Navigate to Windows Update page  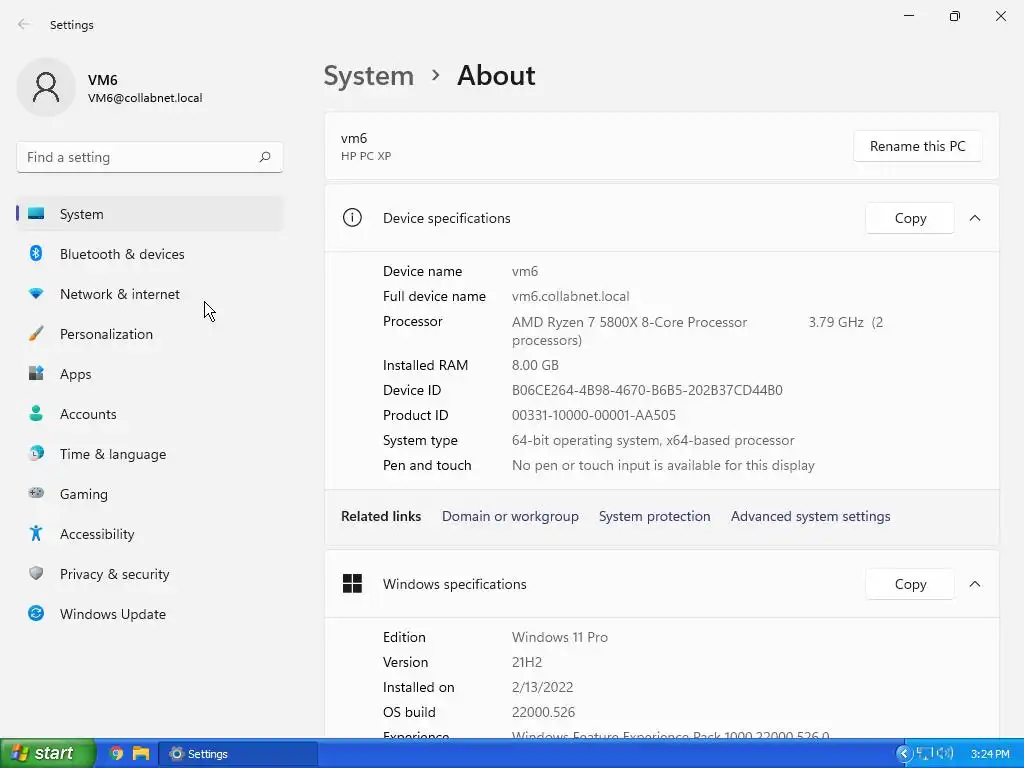[150, 613]
